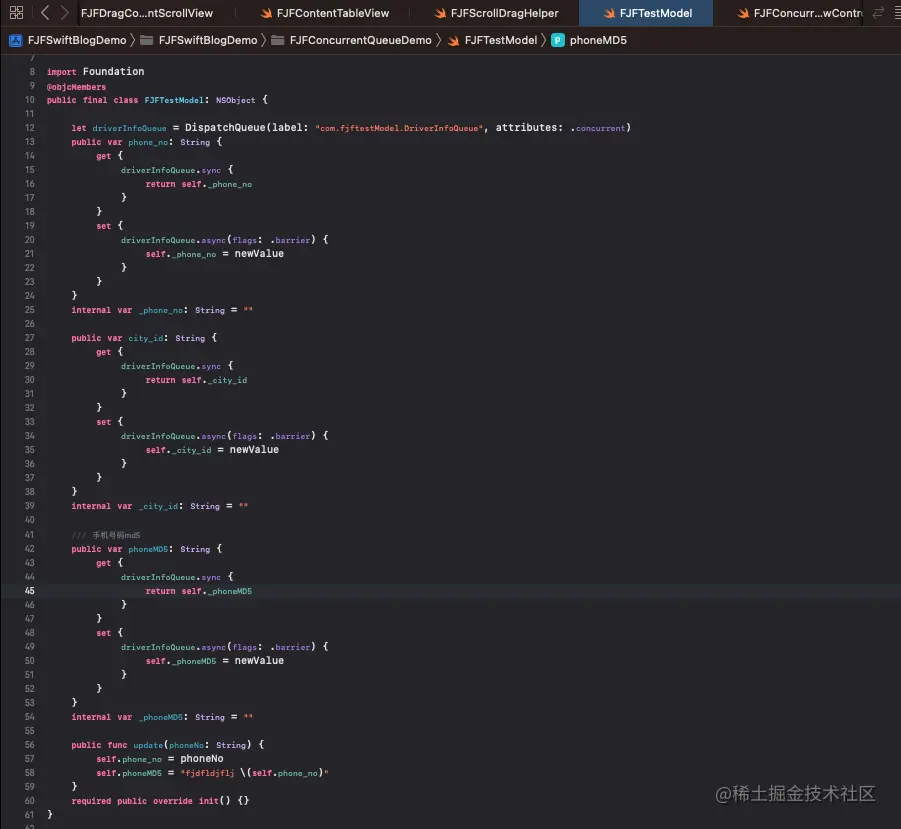
Task: Click the property P icon in breadcrumb
Action: pos(557,40)
